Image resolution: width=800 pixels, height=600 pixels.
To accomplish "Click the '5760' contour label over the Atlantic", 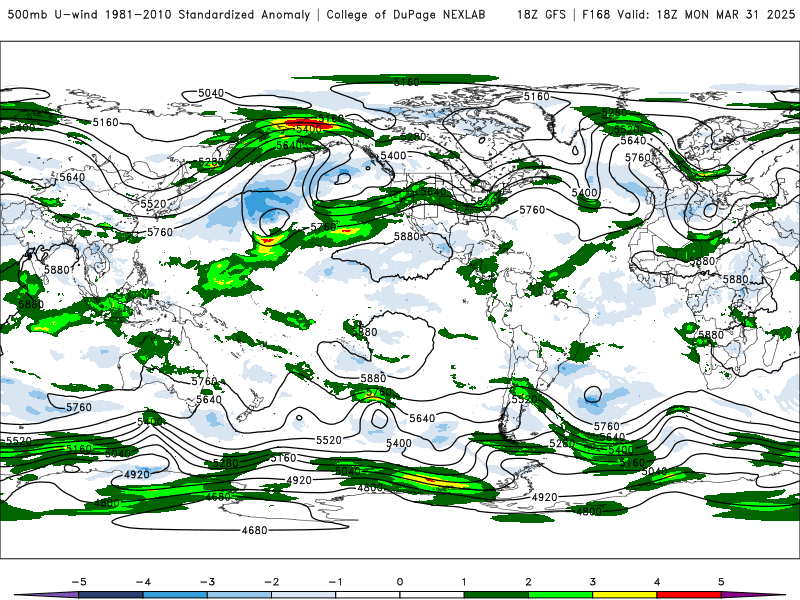I will [532, 210].
